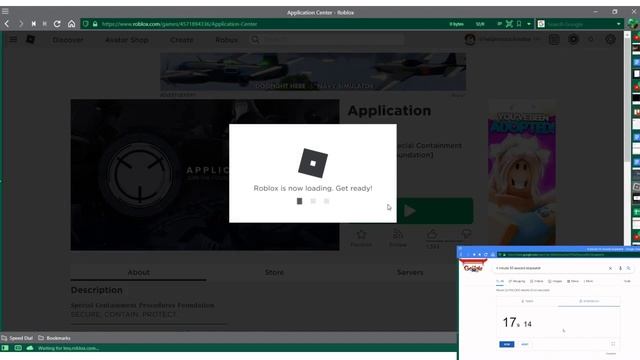This screenshot has width=640, height=360.
Task: Open Avatar Shop in Roblox header
Action: (127, 40)
